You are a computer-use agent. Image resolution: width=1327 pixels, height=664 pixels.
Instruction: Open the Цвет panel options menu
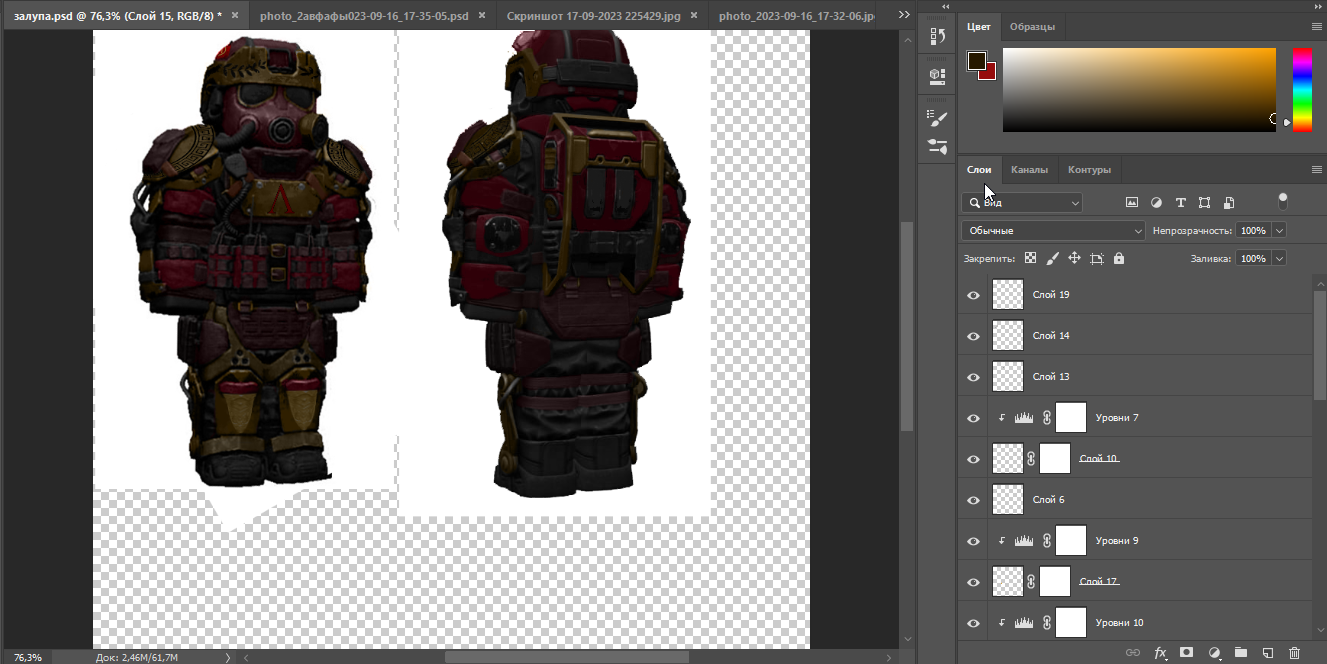1316,27
